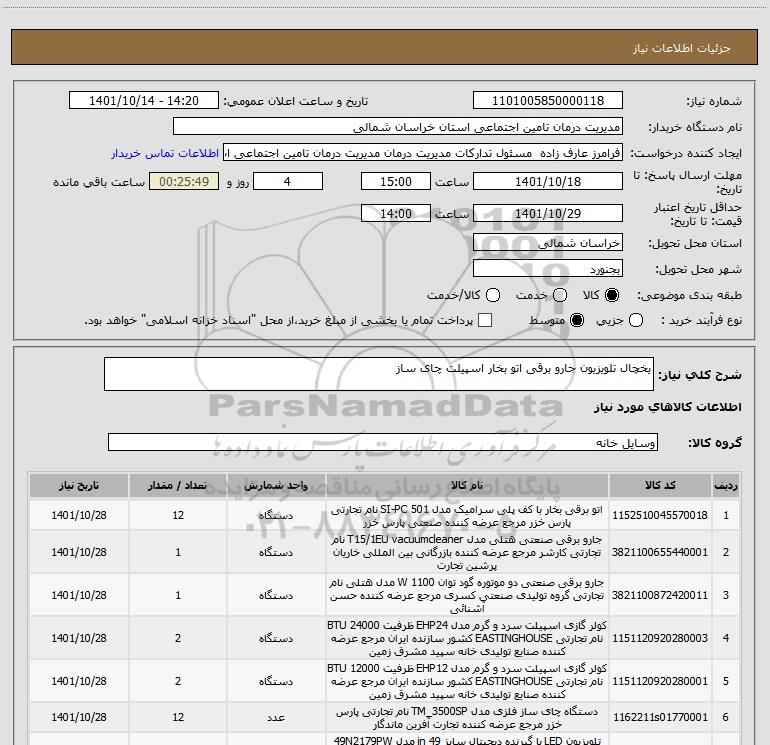Click product code 115112092028​0003

660,638
